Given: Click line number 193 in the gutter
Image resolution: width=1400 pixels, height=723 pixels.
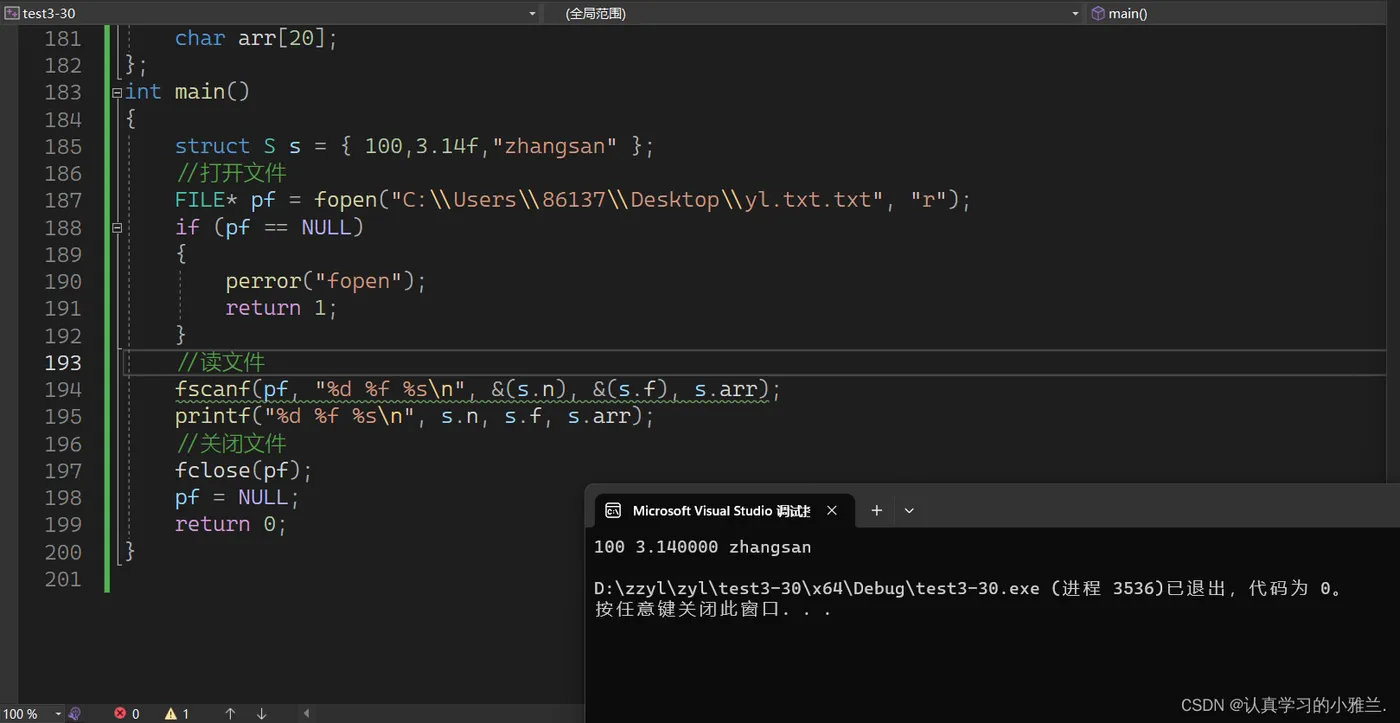Looking at the screenshot, I should pyautogui.click(x=63, y=362).
